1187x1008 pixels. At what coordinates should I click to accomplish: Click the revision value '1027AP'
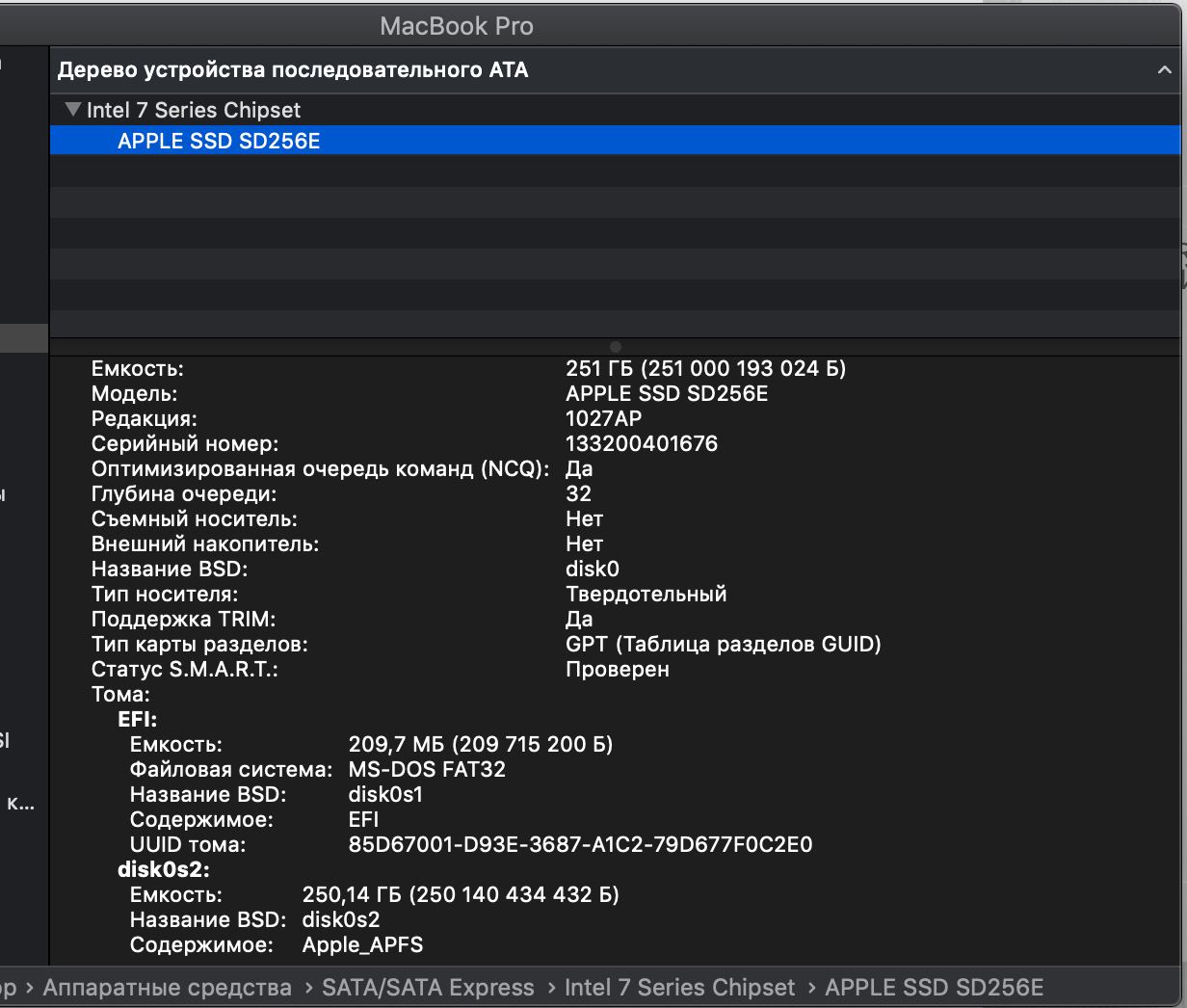(604, 419)
